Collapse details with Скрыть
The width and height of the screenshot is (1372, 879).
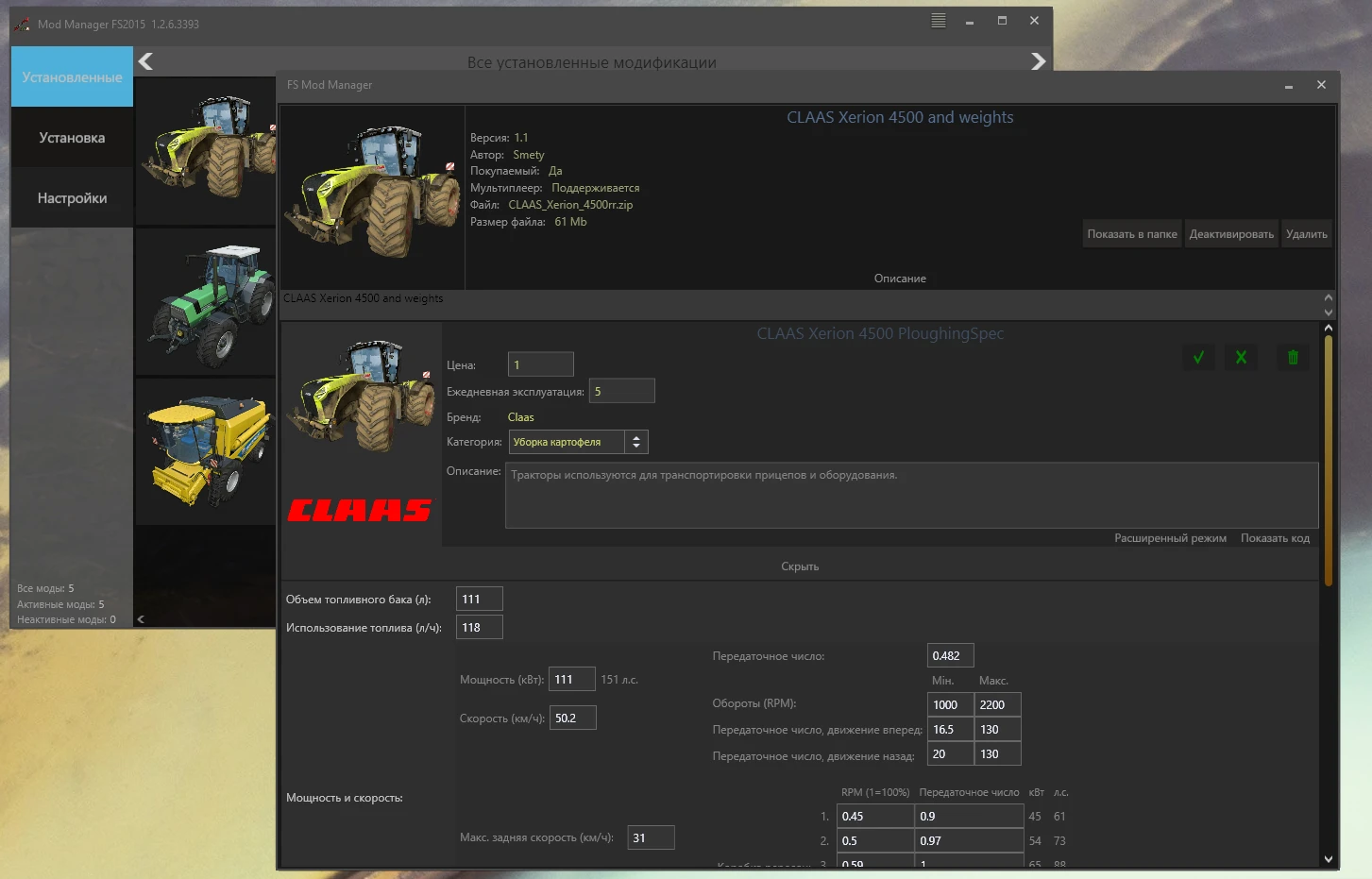(x=799, y=566)
